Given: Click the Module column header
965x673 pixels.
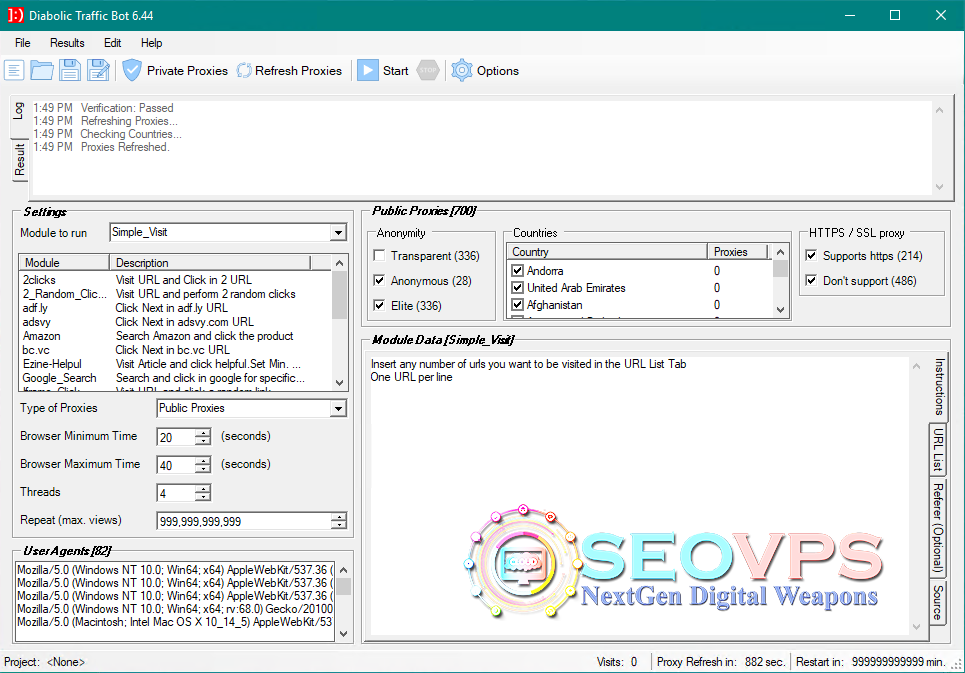Looking at the screenshot, I should tap(64, 263).
